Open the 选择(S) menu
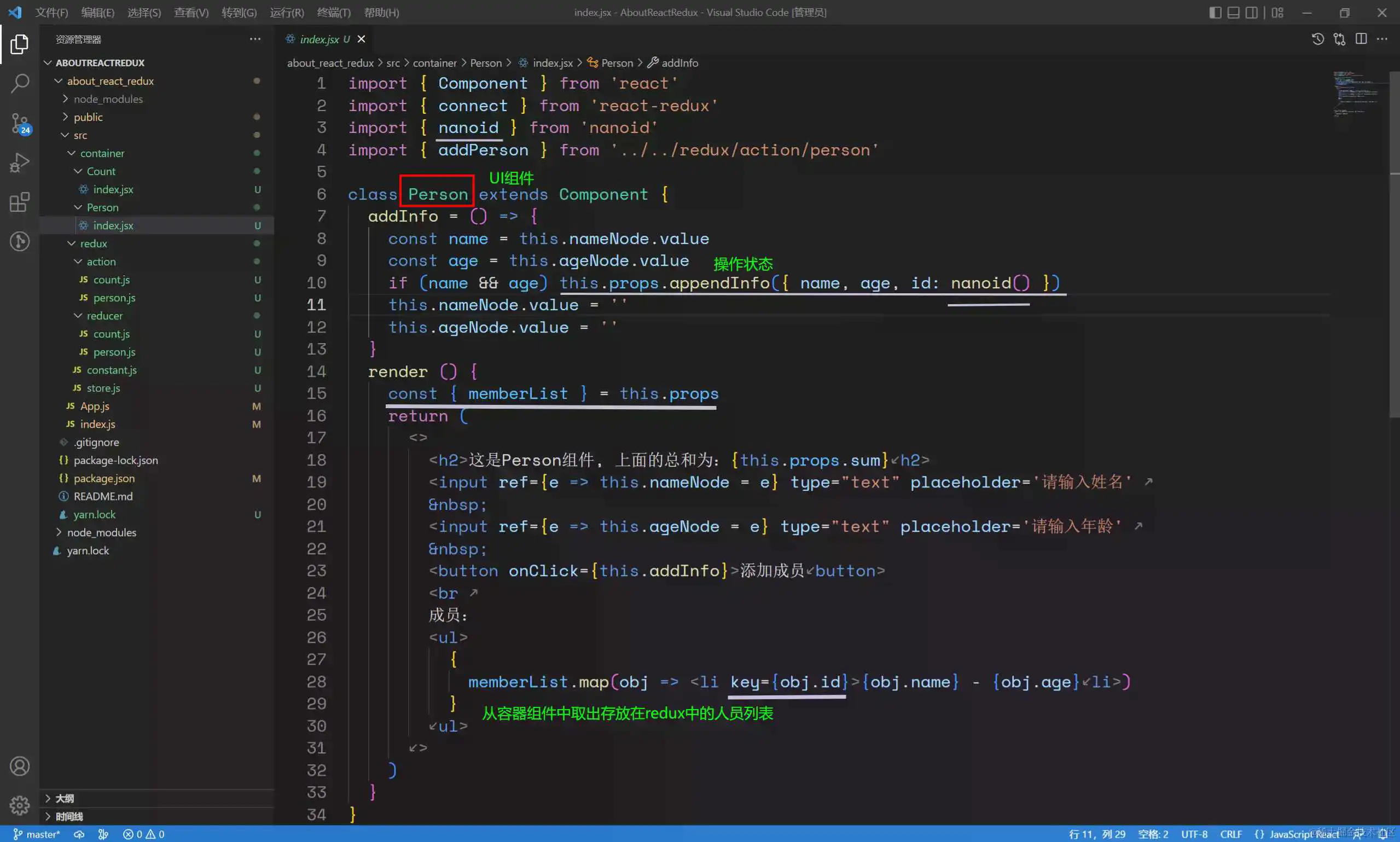 [144, 13]
